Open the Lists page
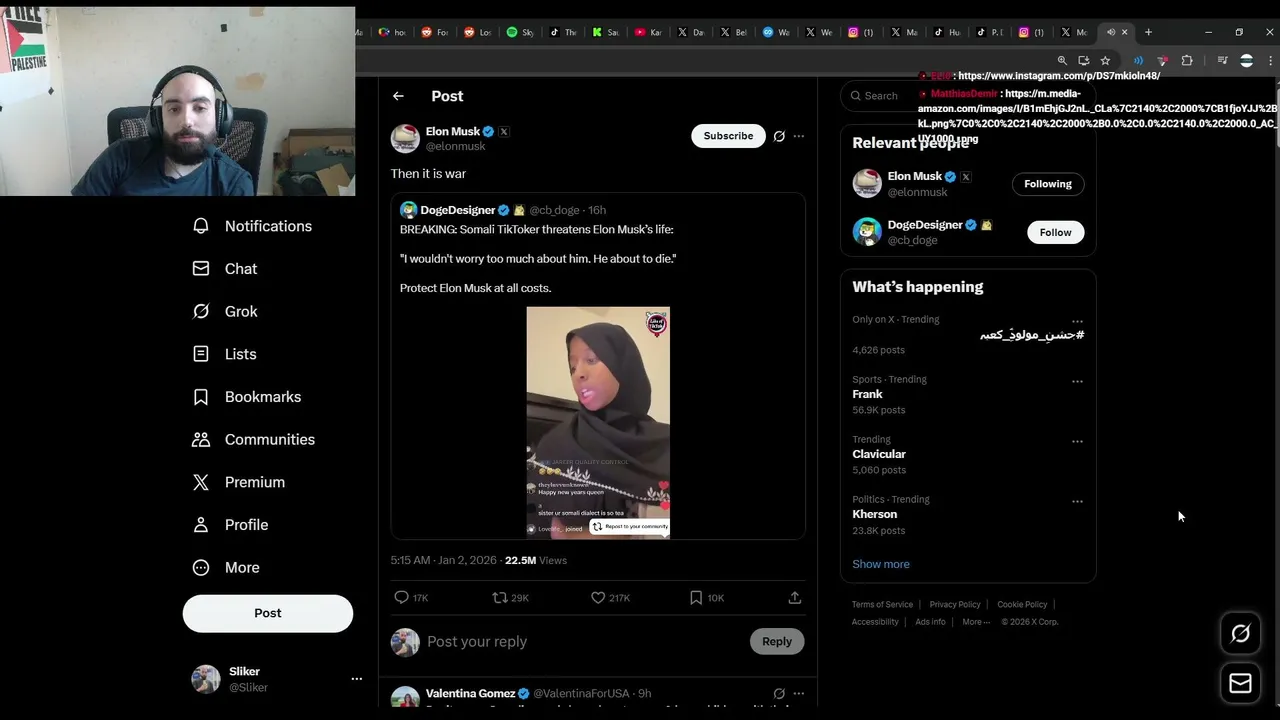The image size is (1280, 720). [x=225, y=354]
